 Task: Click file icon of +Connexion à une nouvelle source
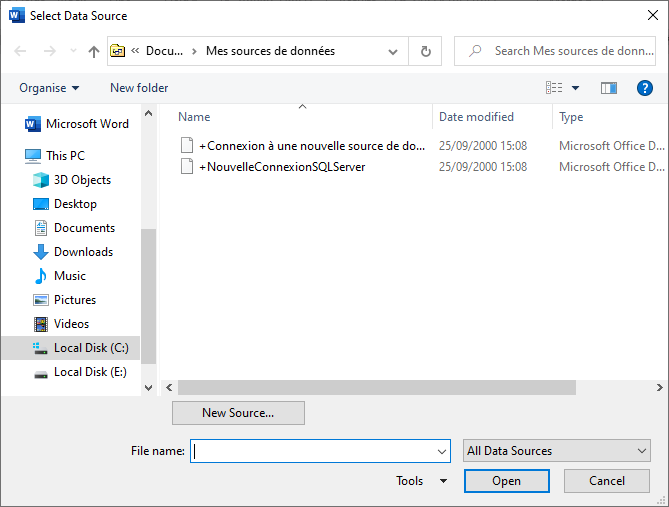[x=187, y=145]
